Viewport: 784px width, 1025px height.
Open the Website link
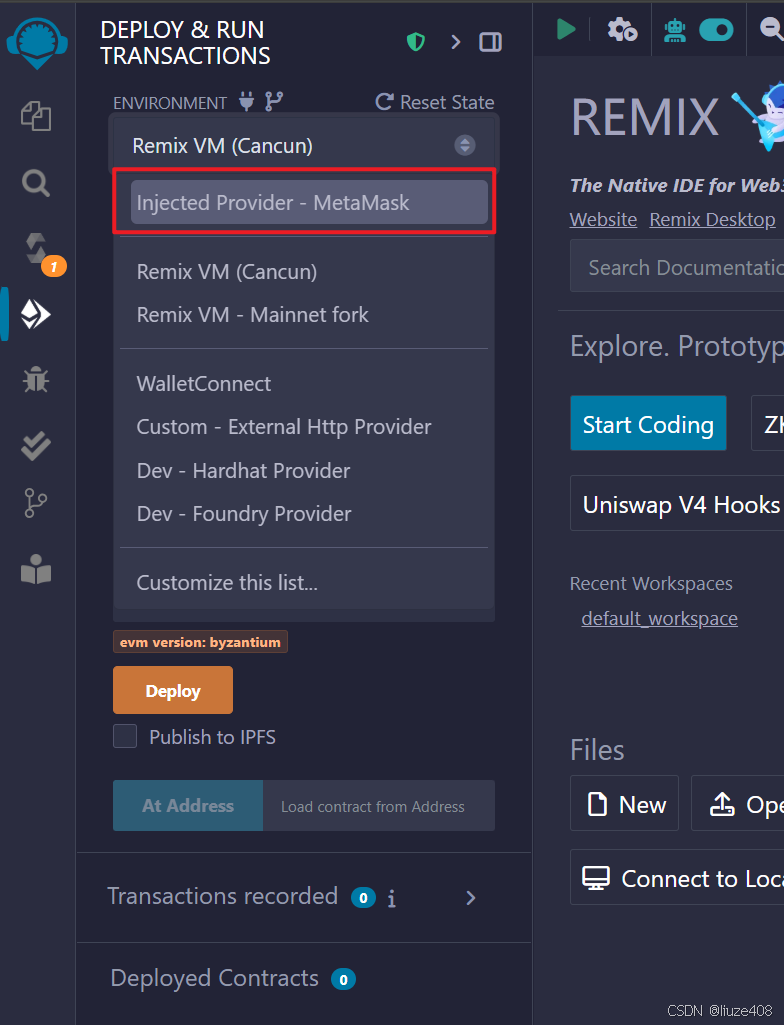pyautogui.click(x=603, y=219)
